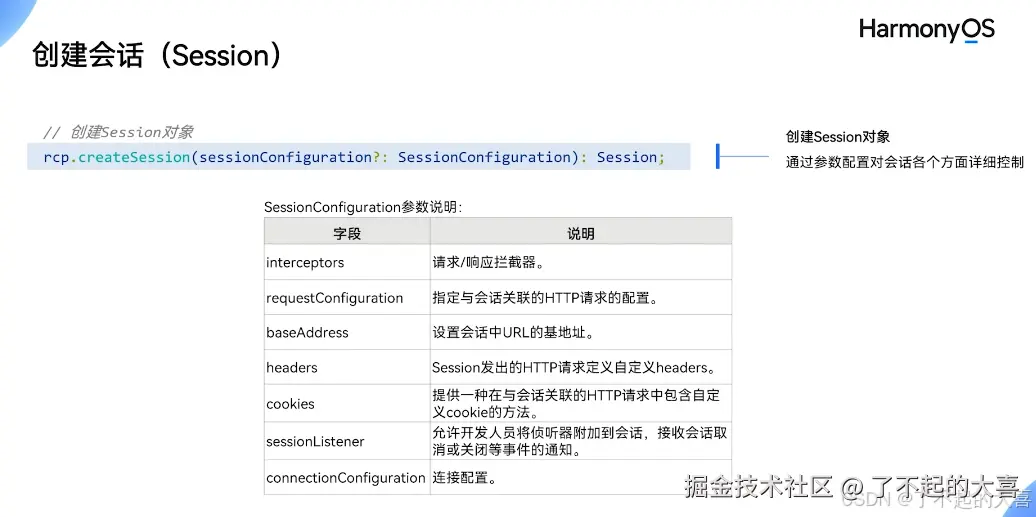Viewport: 1036px width, 517px height.
Task: Click the slide title 创建会话（Session）
Action: [x=157, y=55]
